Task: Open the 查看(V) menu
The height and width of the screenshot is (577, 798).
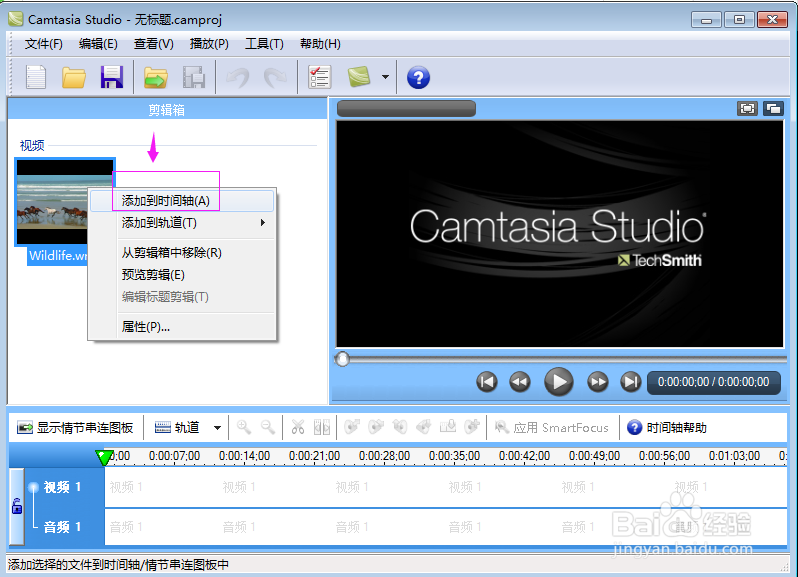Action: (154, 44)
